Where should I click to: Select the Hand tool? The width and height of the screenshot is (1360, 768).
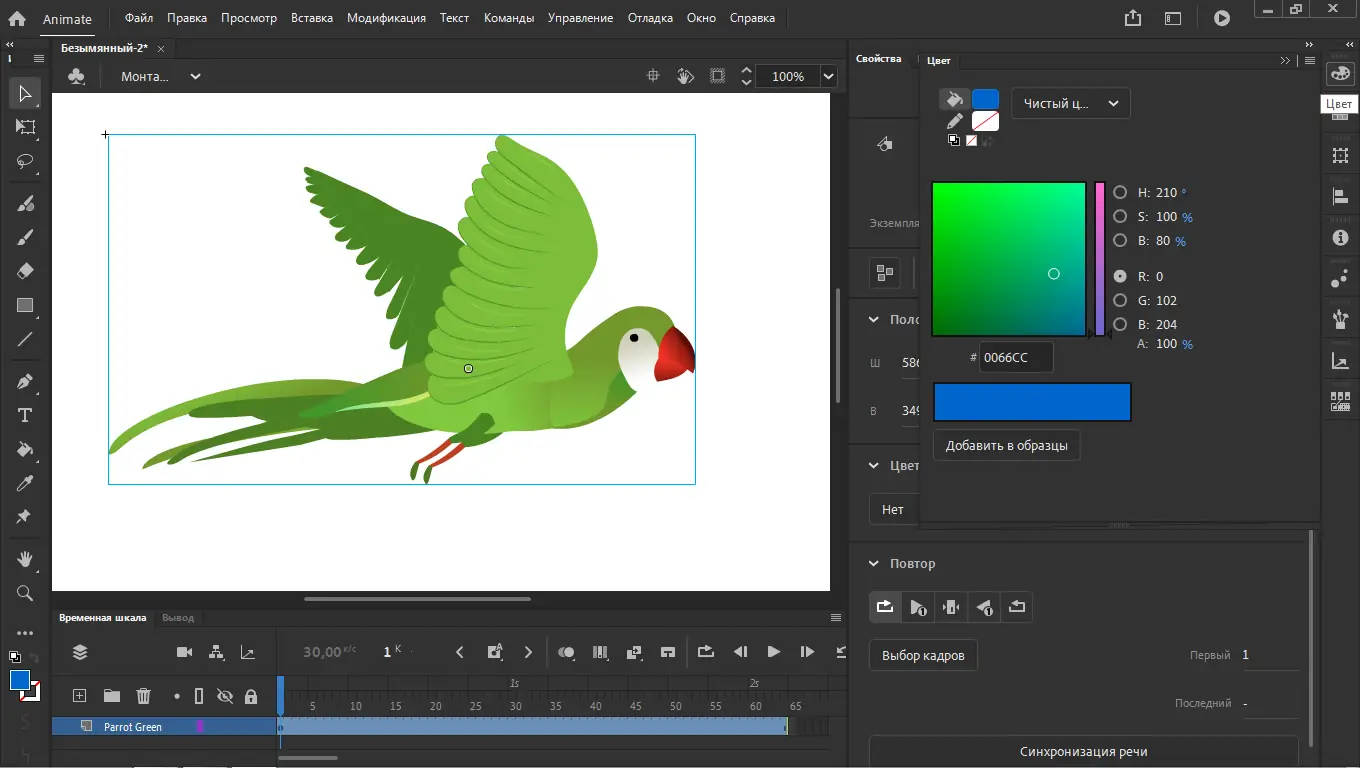pyautogui.click(x=25, y=558)
